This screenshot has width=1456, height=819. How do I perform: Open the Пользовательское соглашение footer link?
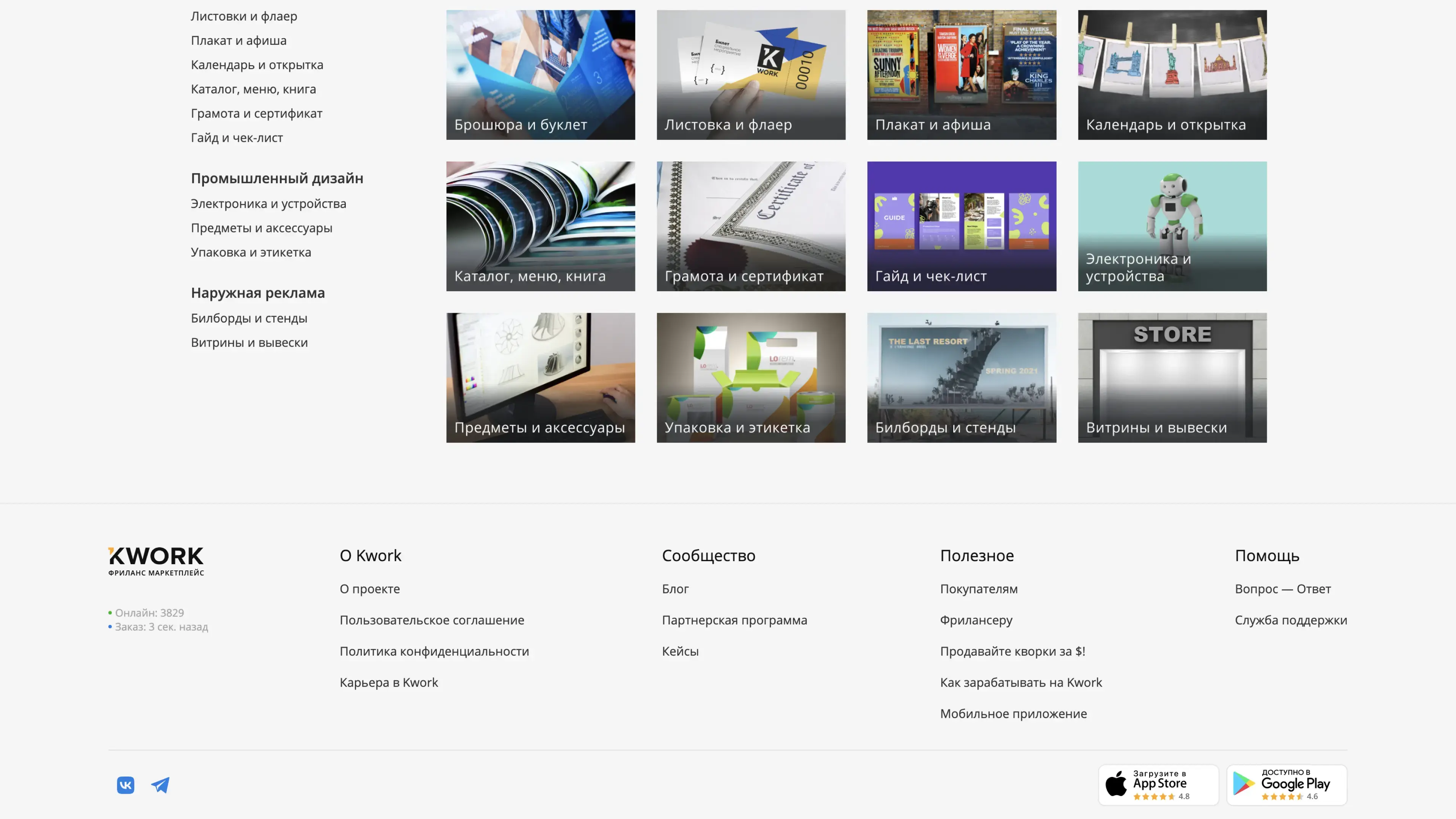432,620
